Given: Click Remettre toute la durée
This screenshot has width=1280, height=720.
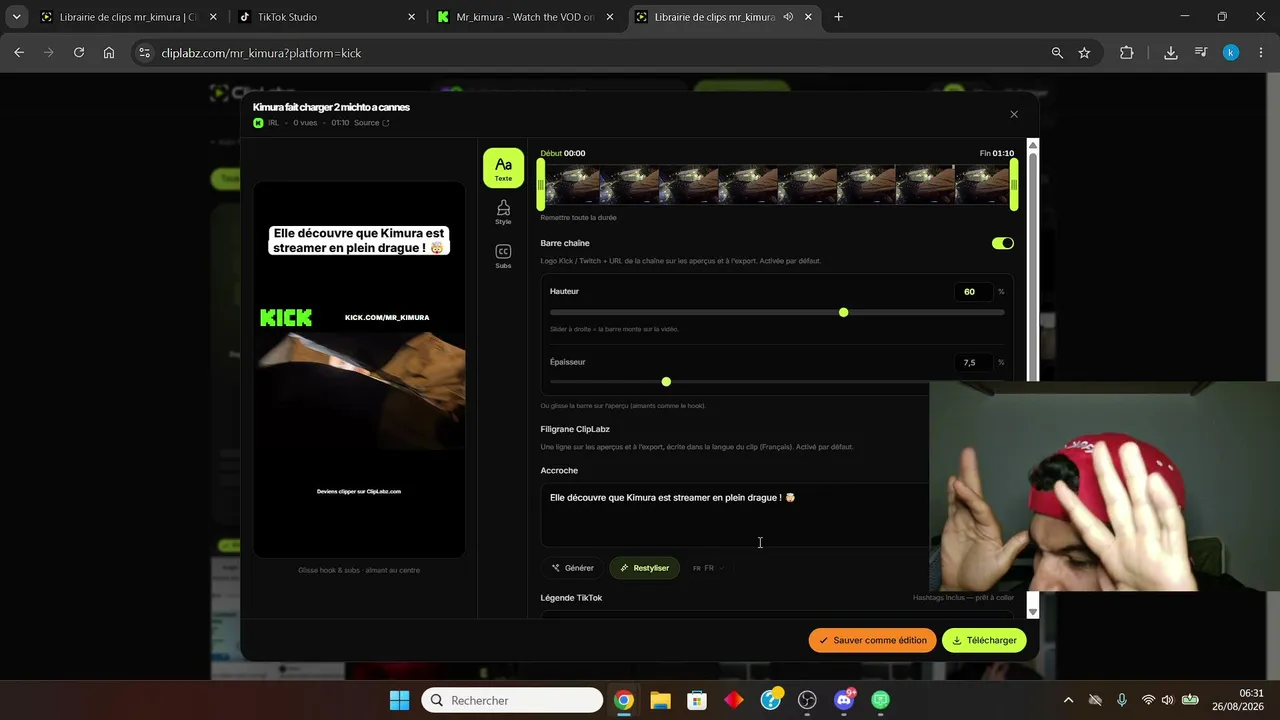Looking at the screenshot, I should tap(578, 218).
